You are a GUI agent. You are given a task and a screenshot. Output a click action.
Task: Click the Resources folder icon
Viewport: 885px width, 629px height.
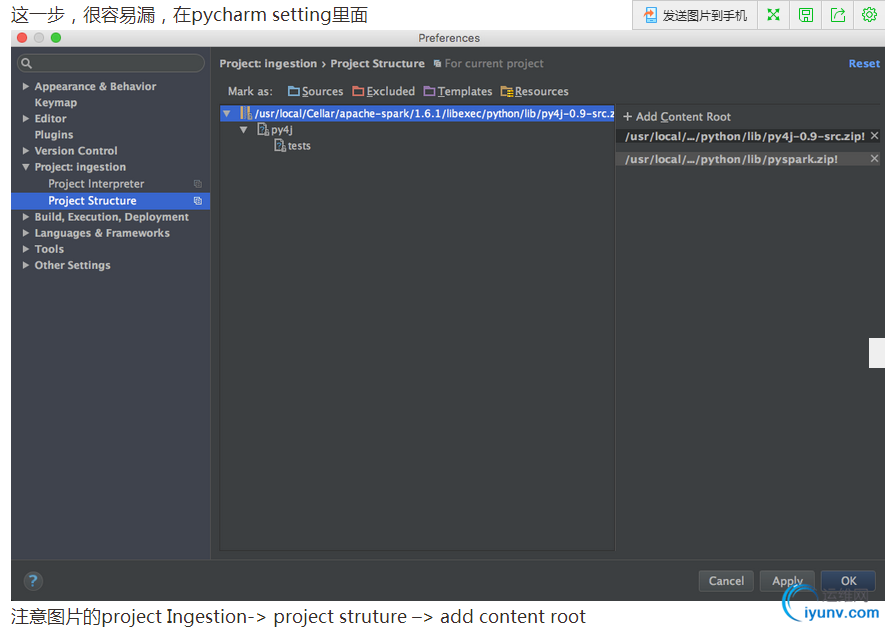point(507,91)
